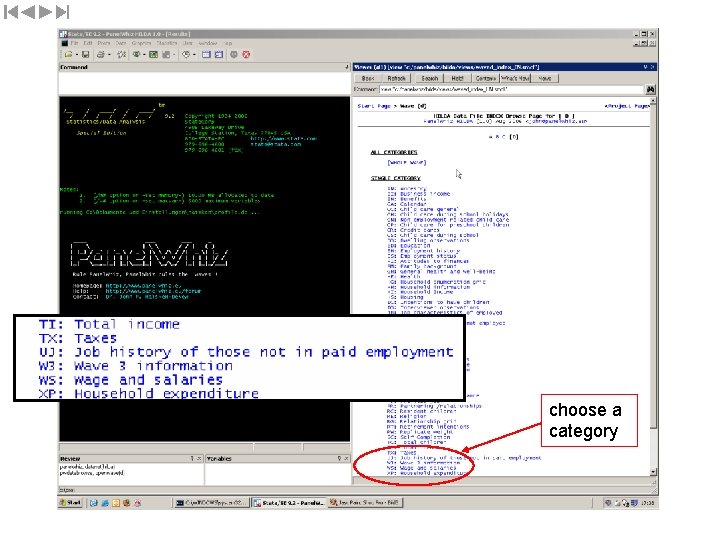Click the Refresh button in the Viewer

[x=396, y=79]
